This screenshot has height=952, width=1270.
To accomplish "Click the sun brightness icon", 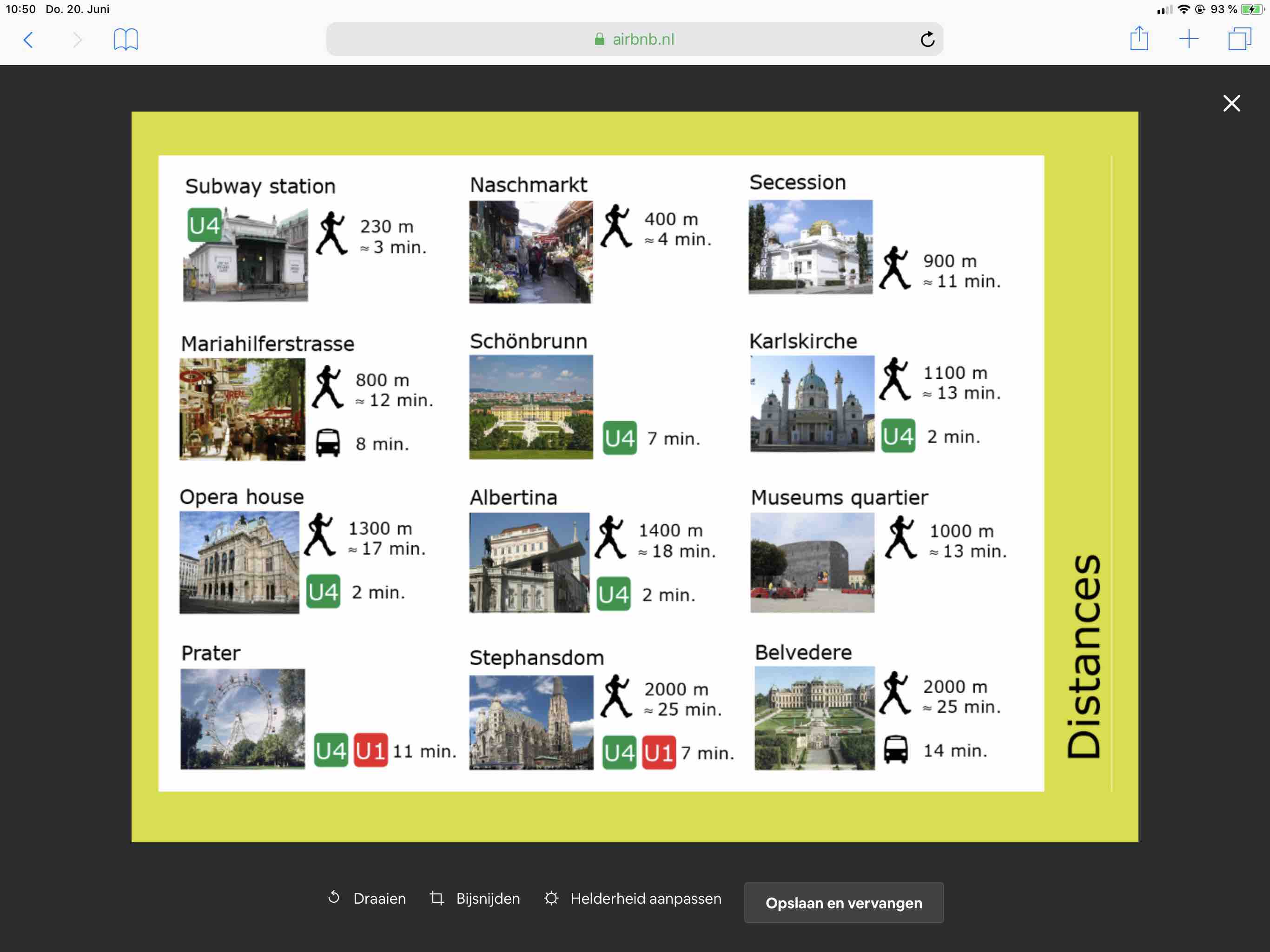I will (x=550, y=898).
